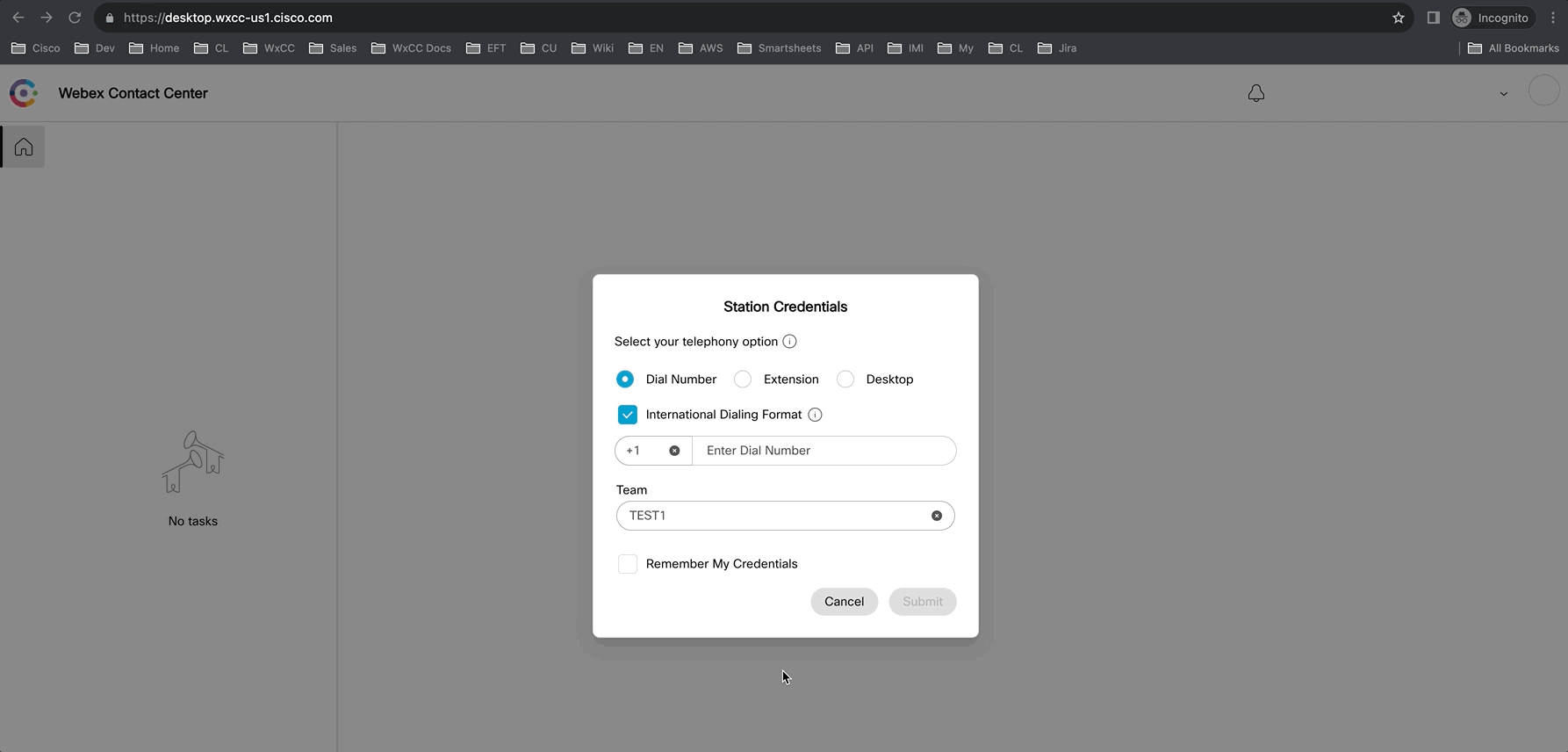Reload the page with refresh icon
Viewport: 1568px width, 752px height.
pyautogui.click(x=75, y=18)
